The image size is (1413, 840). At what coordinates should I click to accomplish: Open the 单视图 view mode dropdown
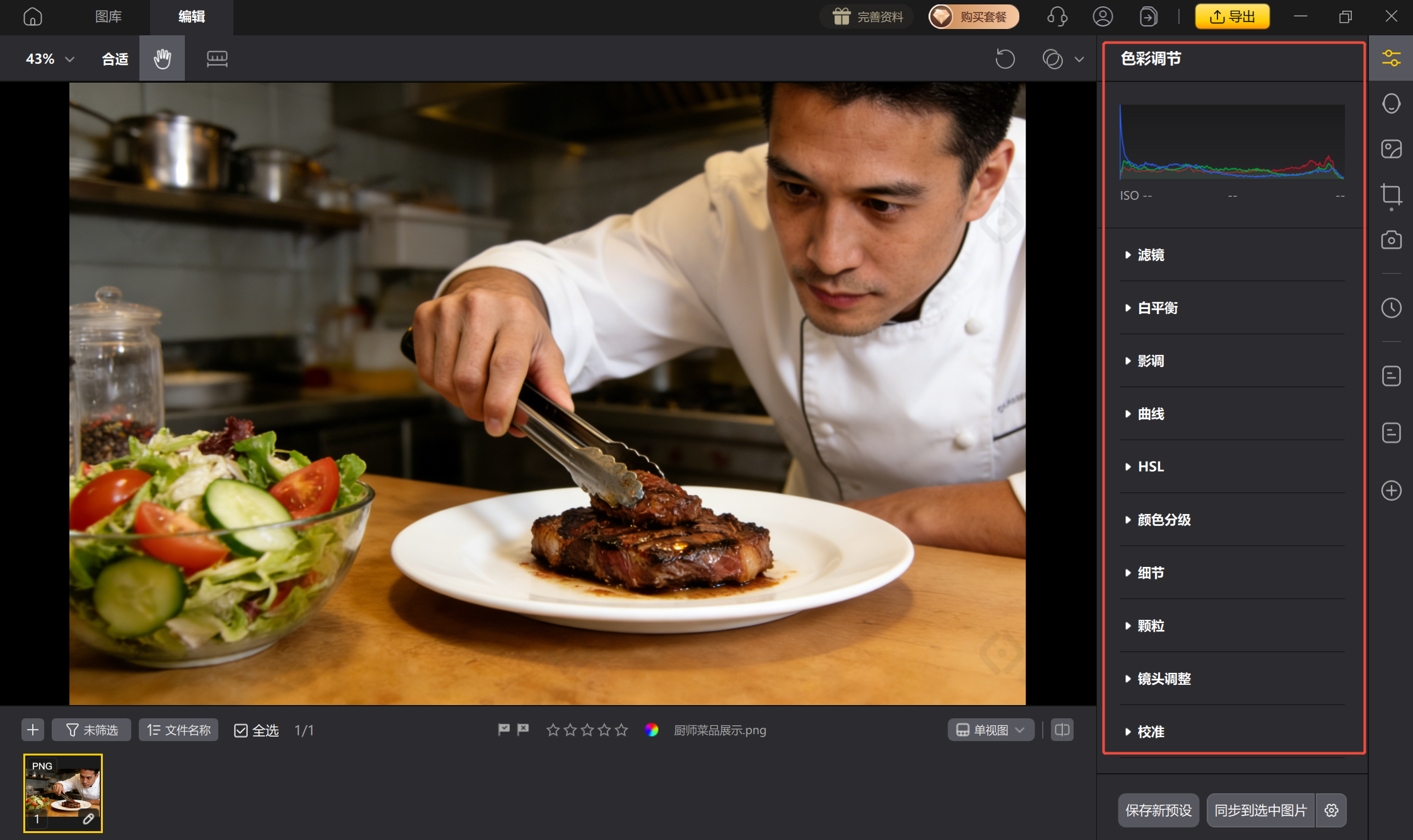click(x=990, y=730)
